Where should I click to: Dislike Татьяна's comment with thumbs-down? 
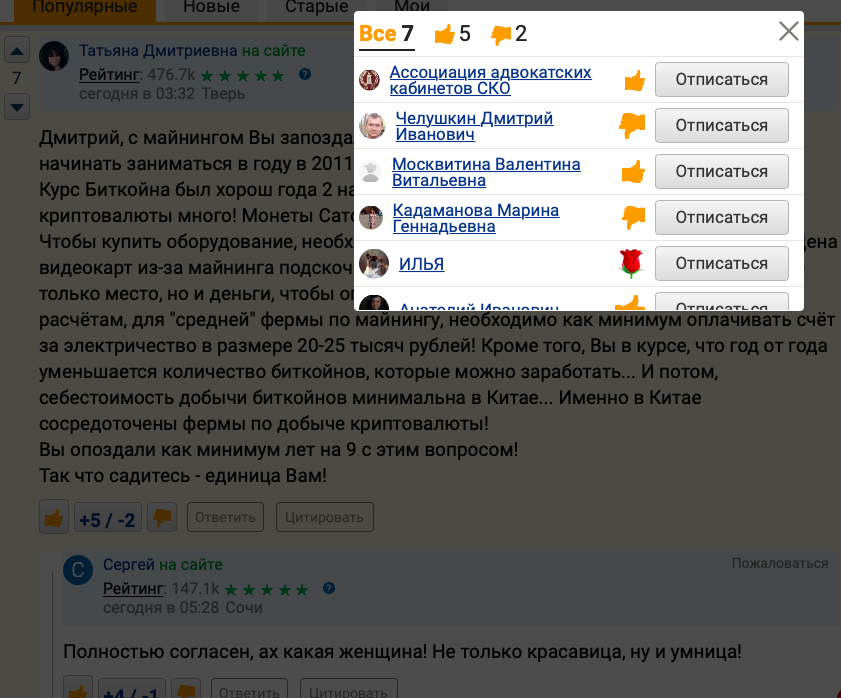tap(163, 518)
